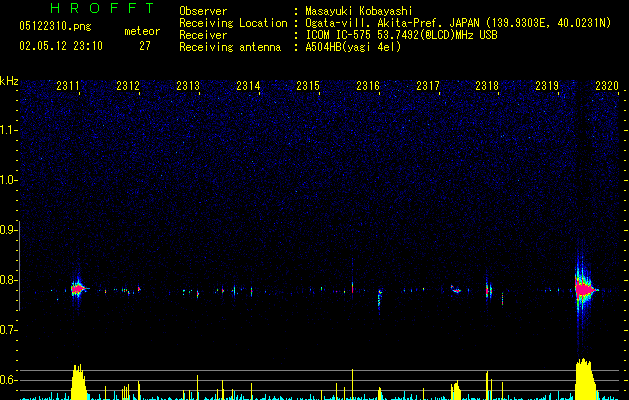Click the Observer label
This screenshot has height=400, width=629.
[203, 11]
